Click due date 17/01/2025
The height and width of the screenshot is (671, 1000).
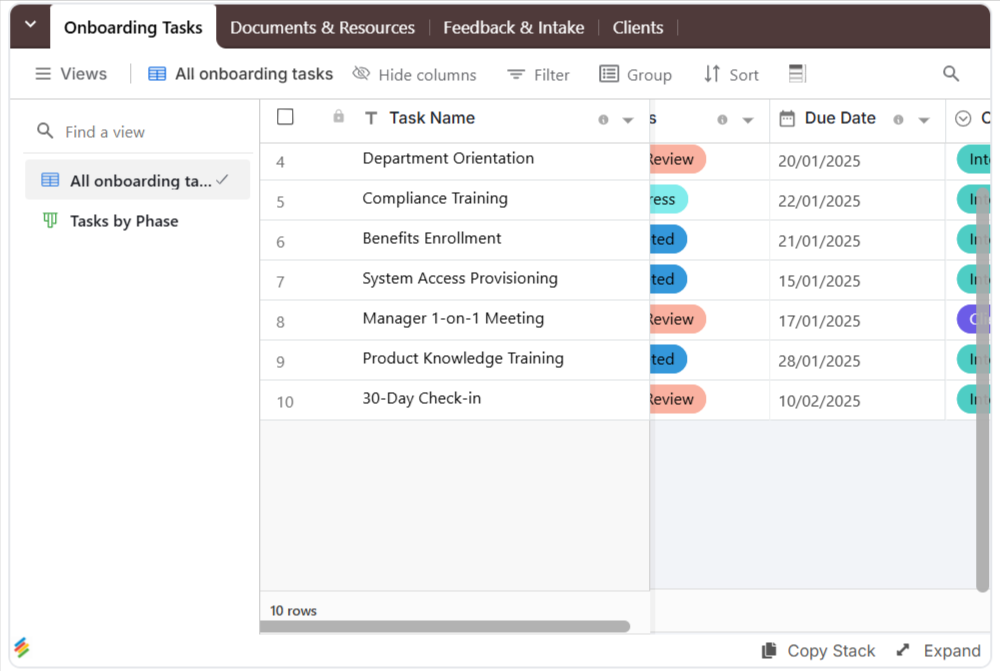(819, 321)
